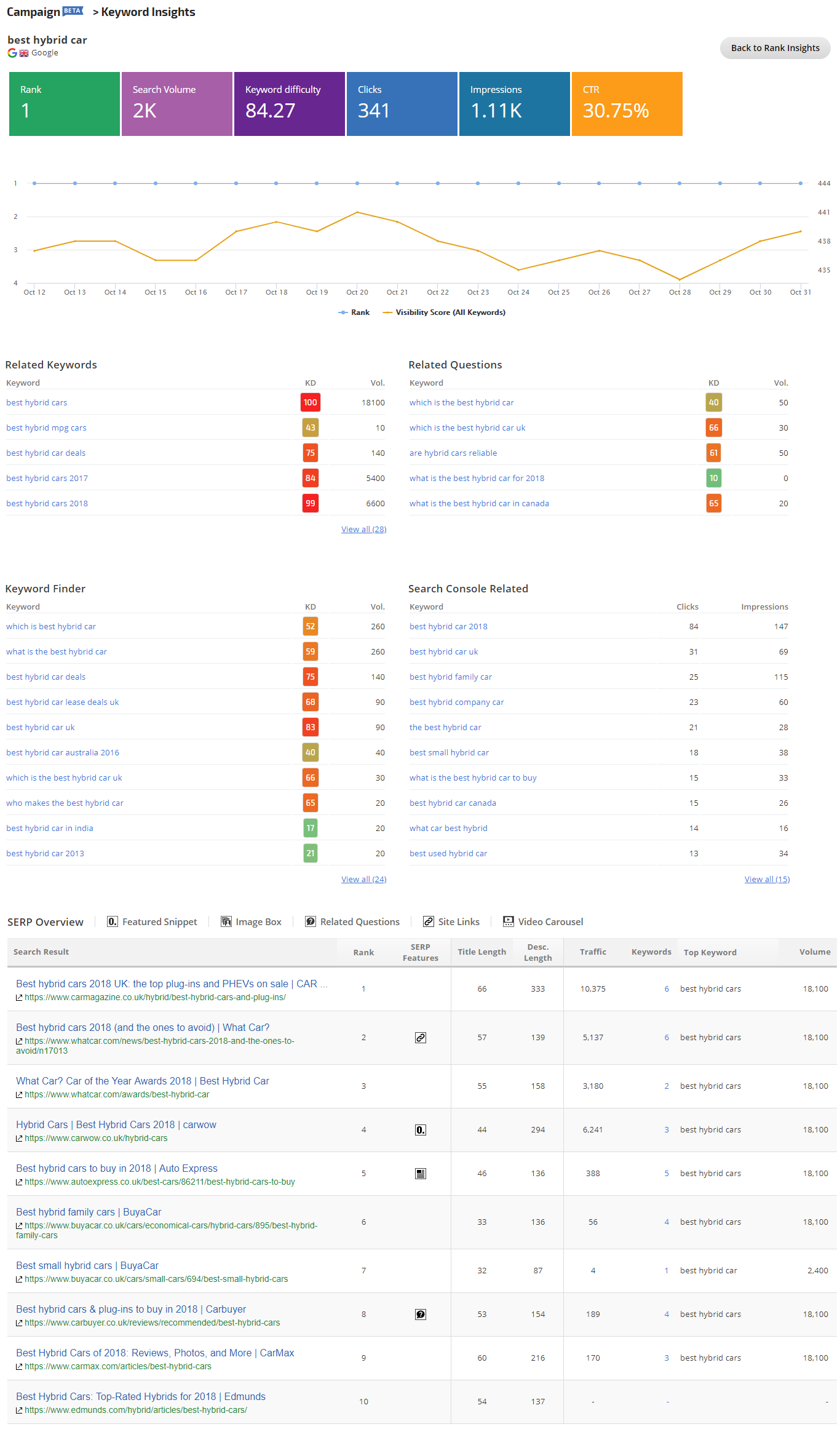The image size is (840, 1432).
Task: Toggle the Rank series in chart legend
Action: 354,312
